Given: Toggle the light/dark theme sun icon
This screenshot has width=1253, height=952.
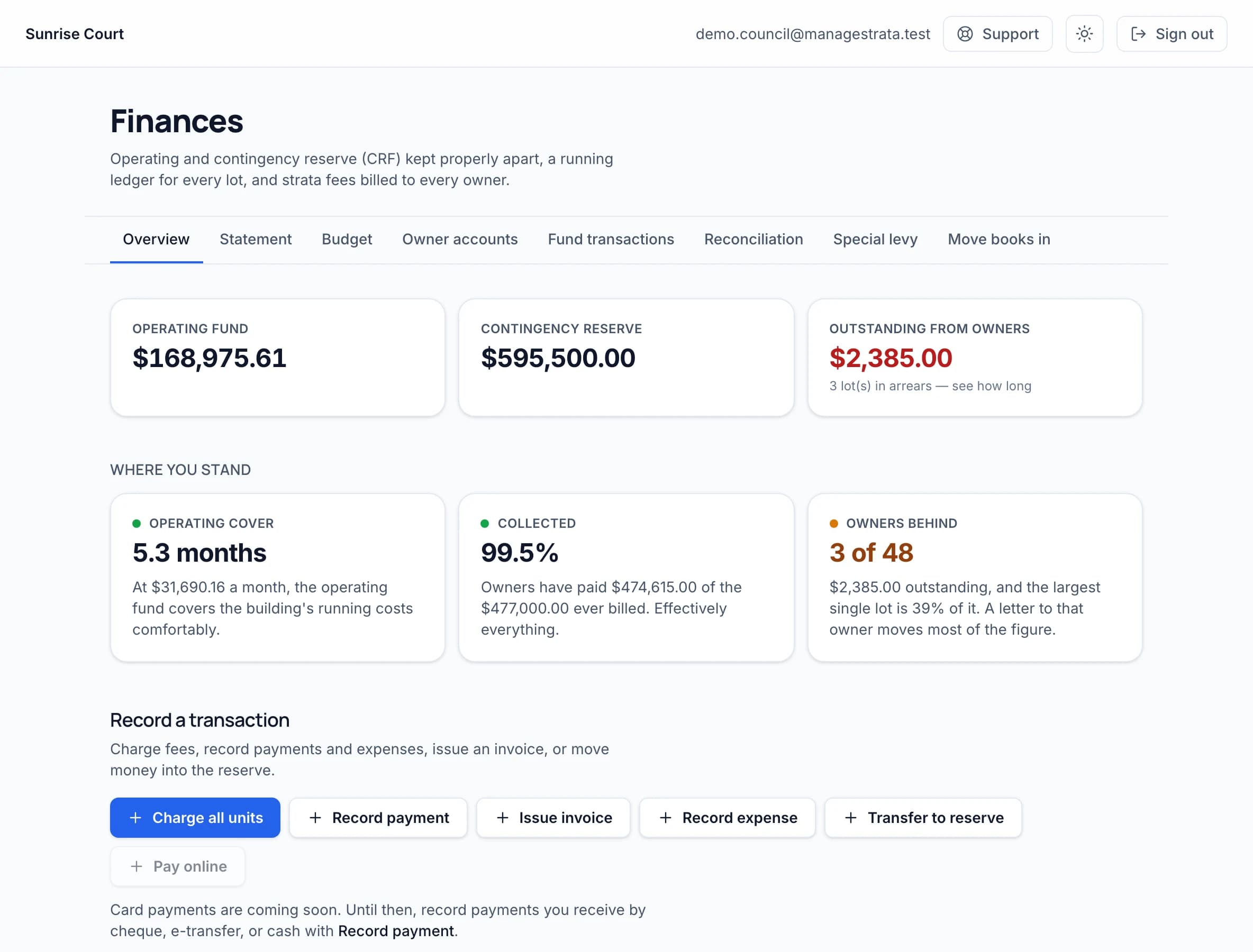Looking at the screenshot, I should [x=1084, y=34].
